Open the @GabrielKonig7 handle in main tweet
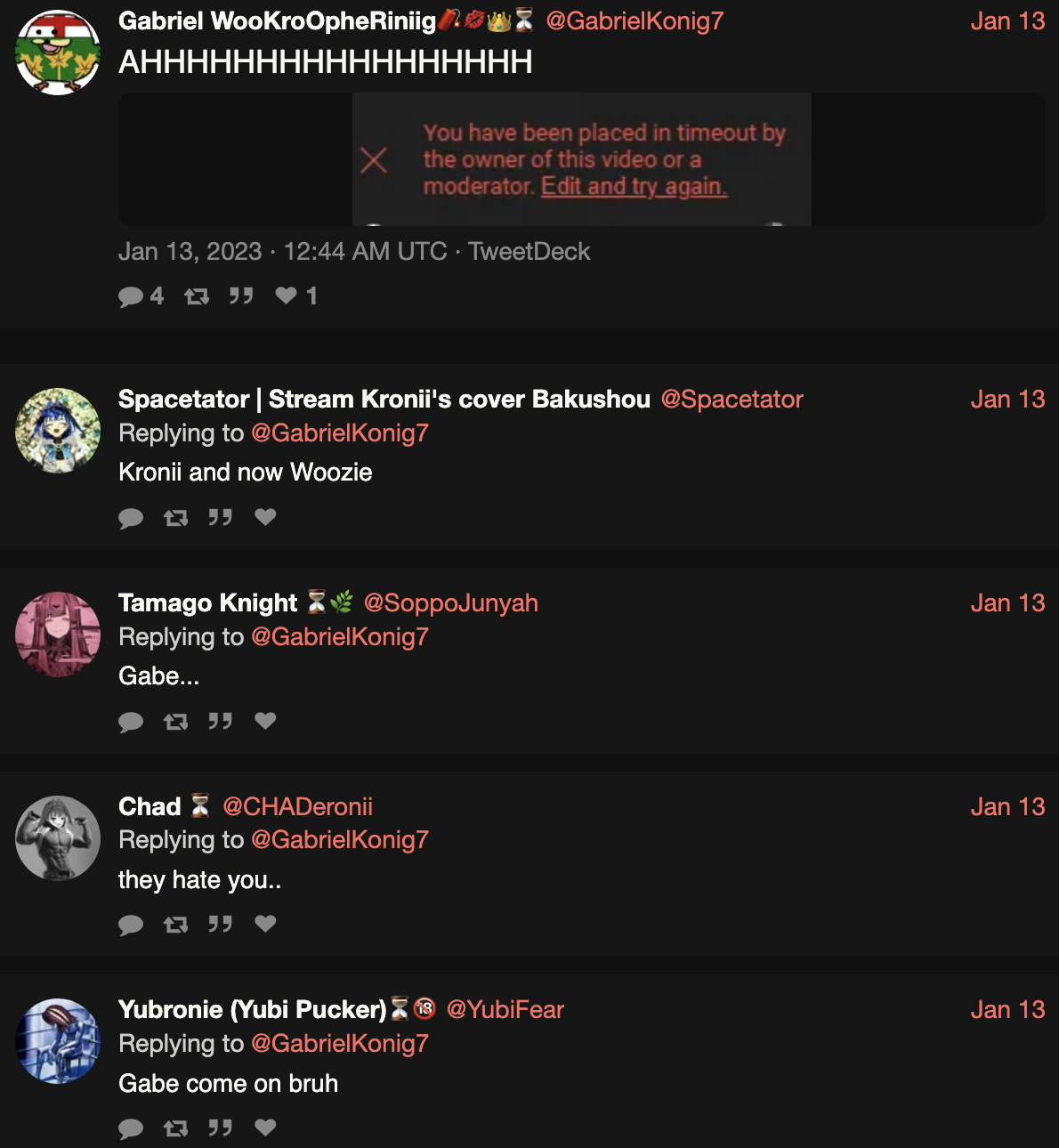 (635, 20)
